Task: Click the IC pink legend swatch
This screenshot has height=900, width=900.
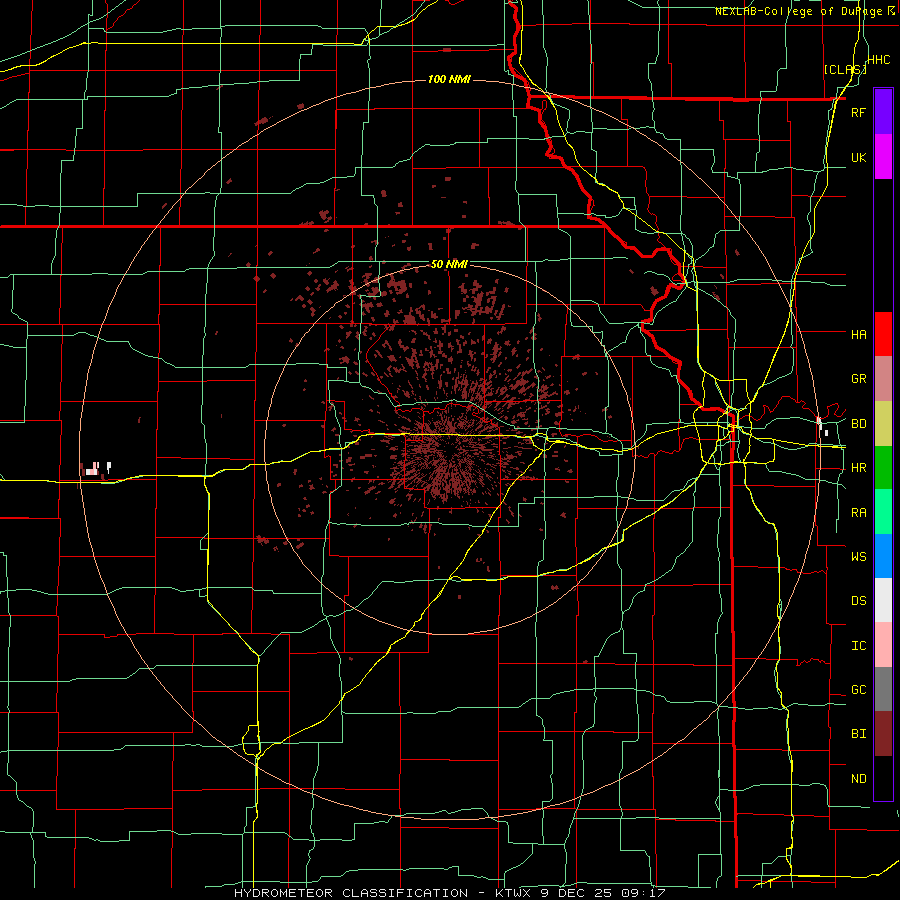Action: tap(883, 645)
